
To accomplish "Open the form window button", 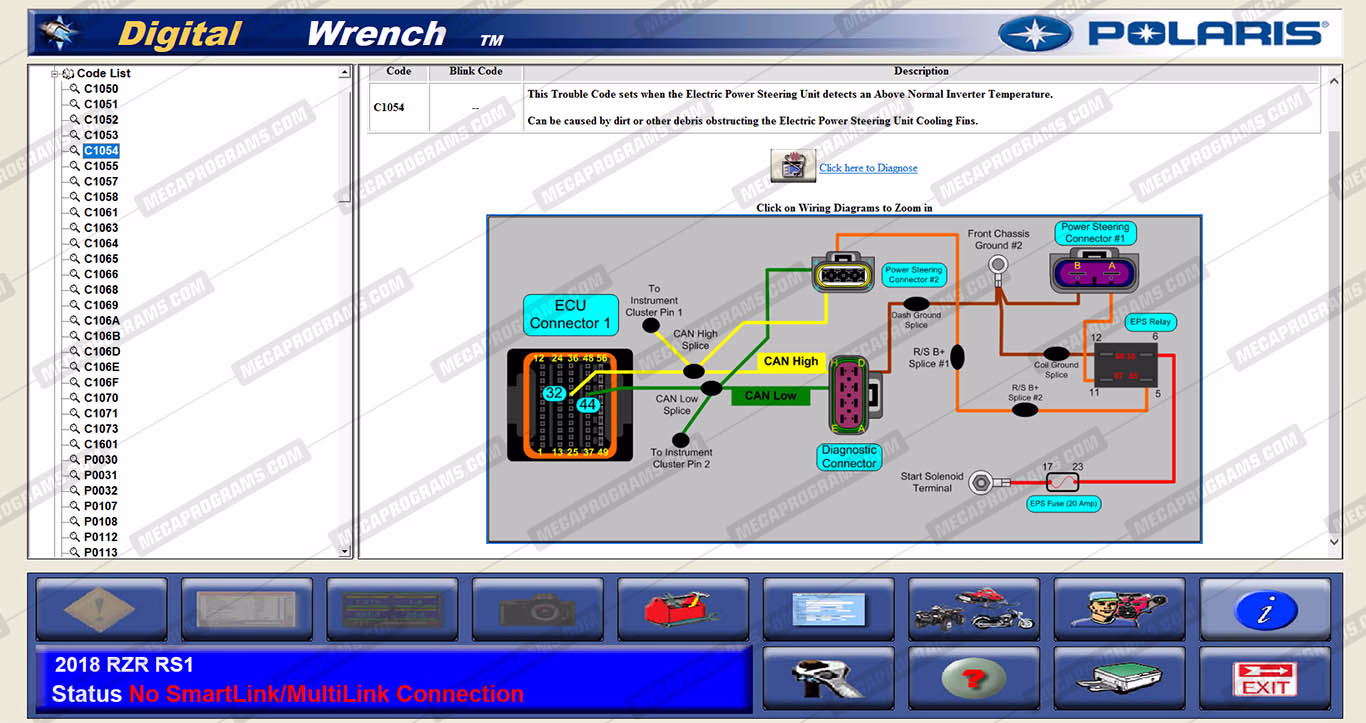I will [828, 609].
